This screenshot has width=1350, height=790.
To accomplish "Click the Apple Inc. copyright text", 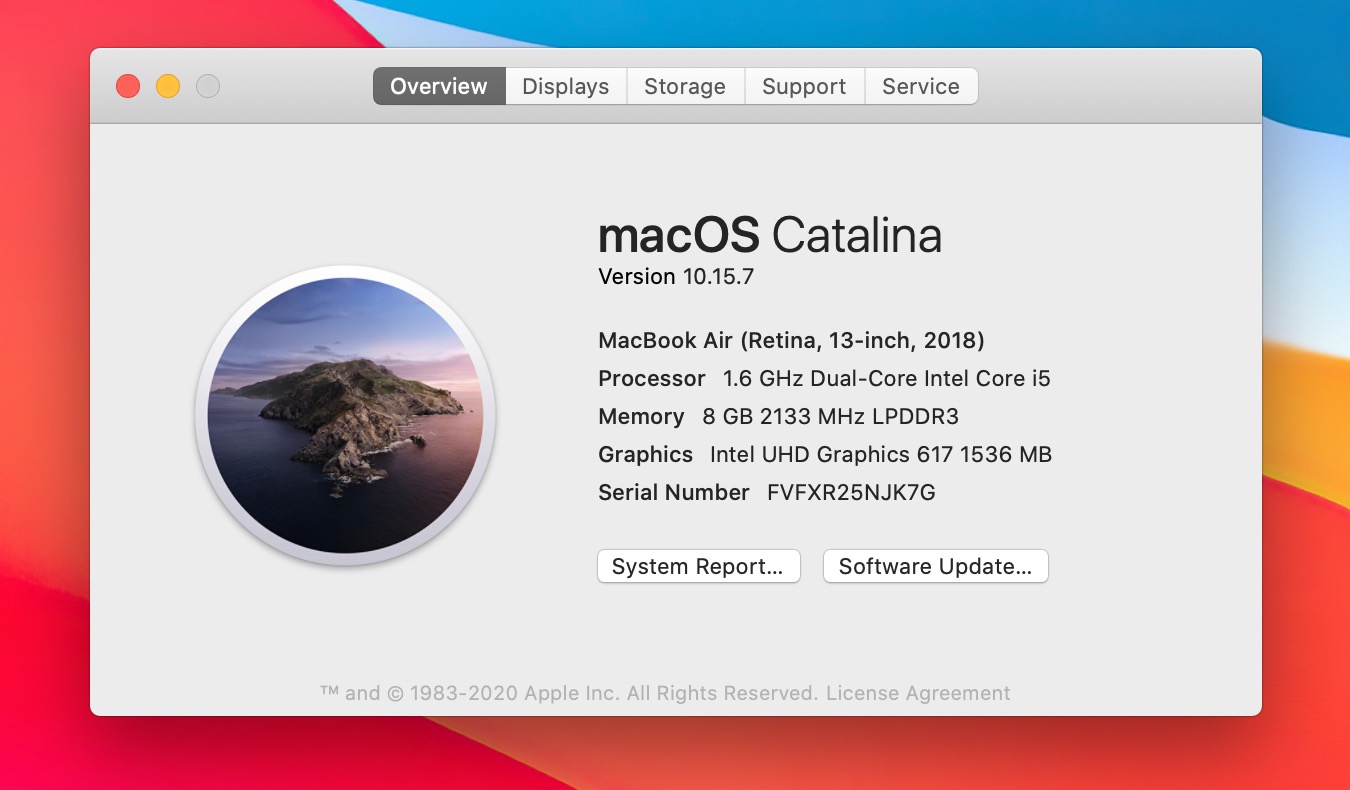I will pyautogui.click(x=570, y=693).
